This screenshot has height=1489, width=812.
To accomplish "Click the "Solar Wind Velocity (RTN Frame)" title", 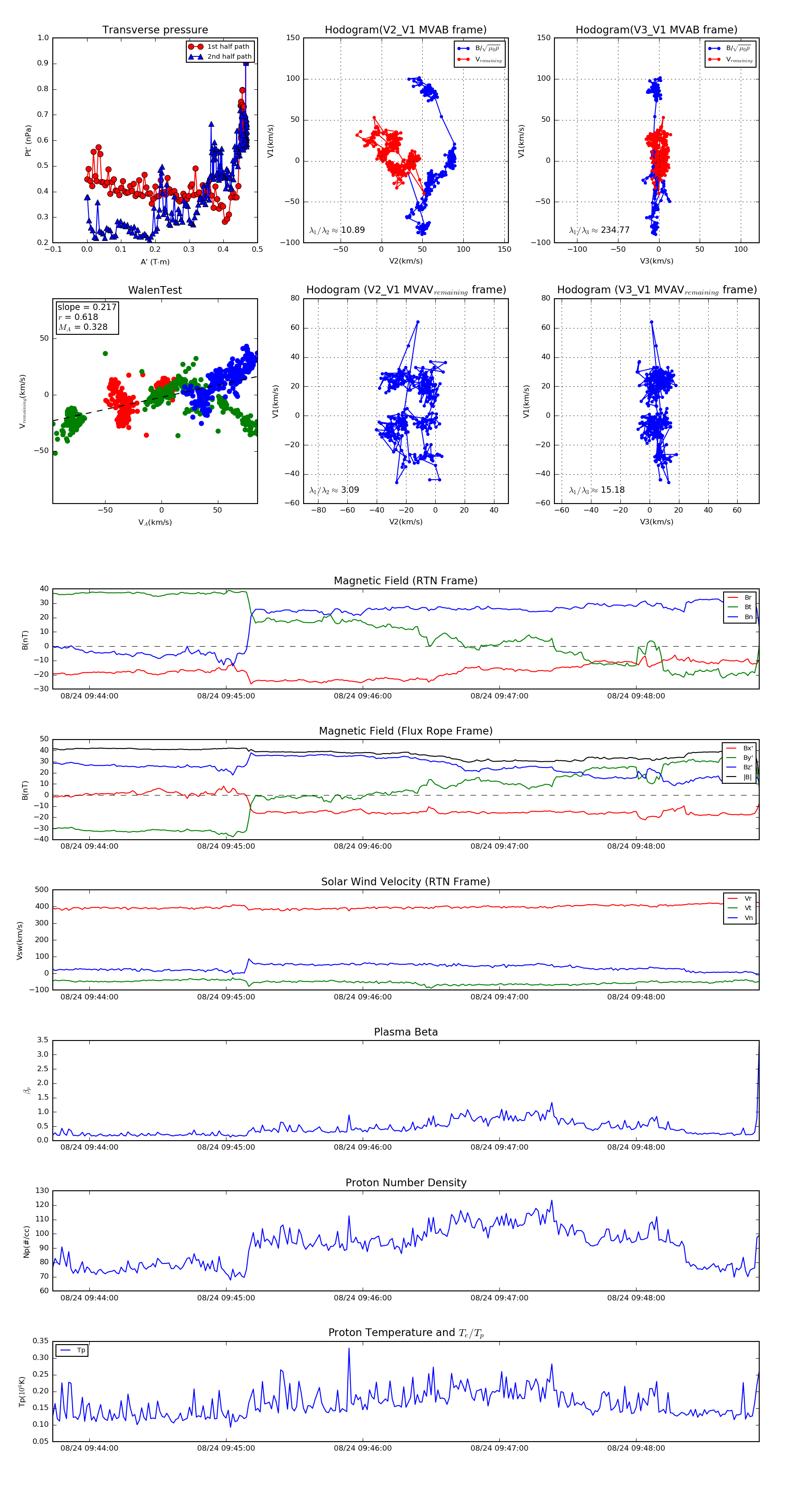I will pos(406,882).
